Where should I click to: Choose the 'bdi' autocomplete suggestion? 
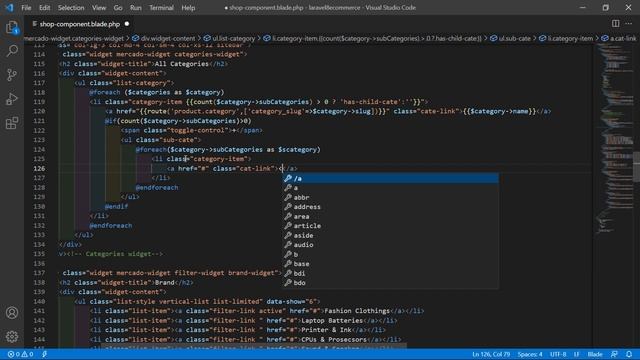click(x=390, y=273)
